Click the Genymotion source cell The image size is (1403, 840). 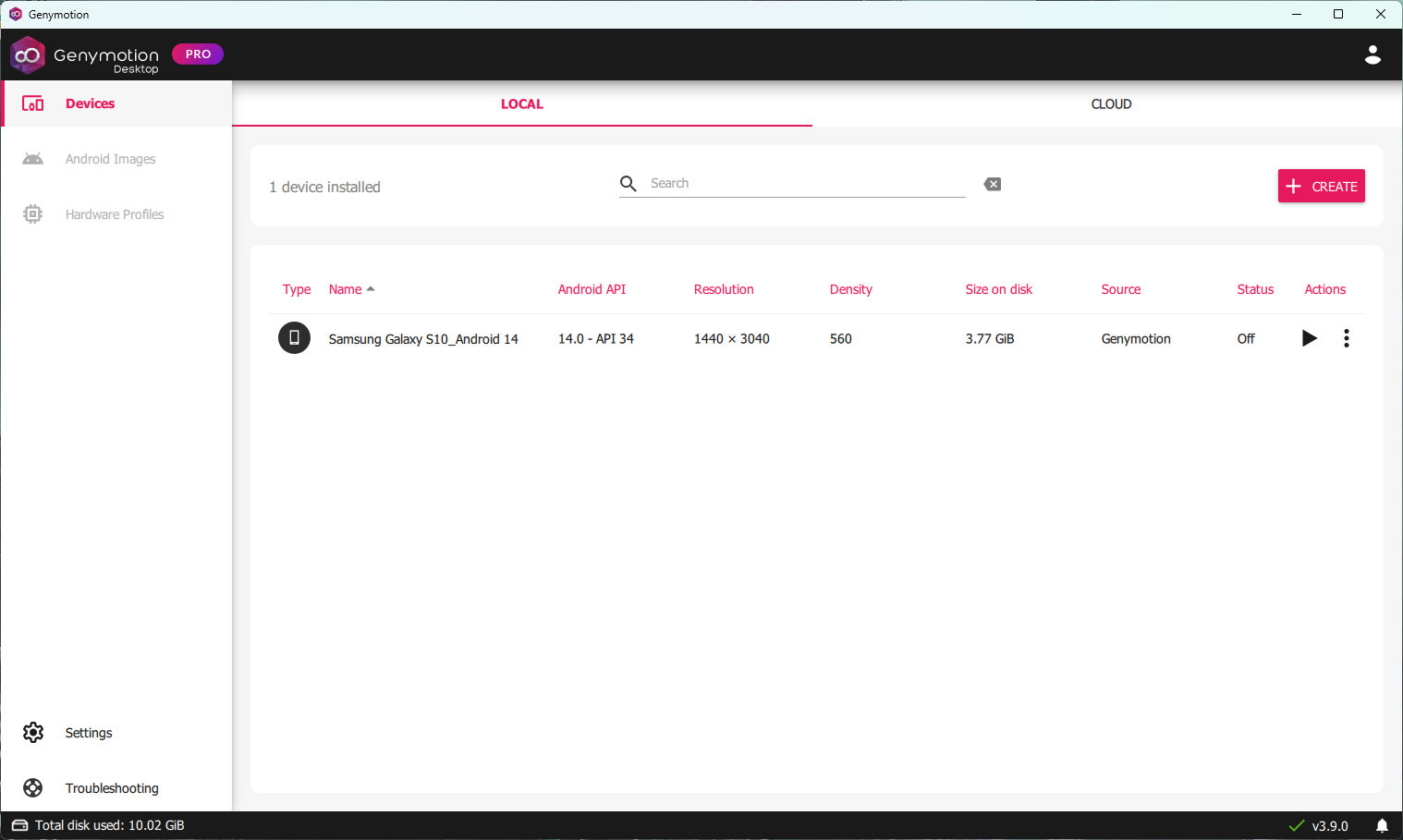1136,339
